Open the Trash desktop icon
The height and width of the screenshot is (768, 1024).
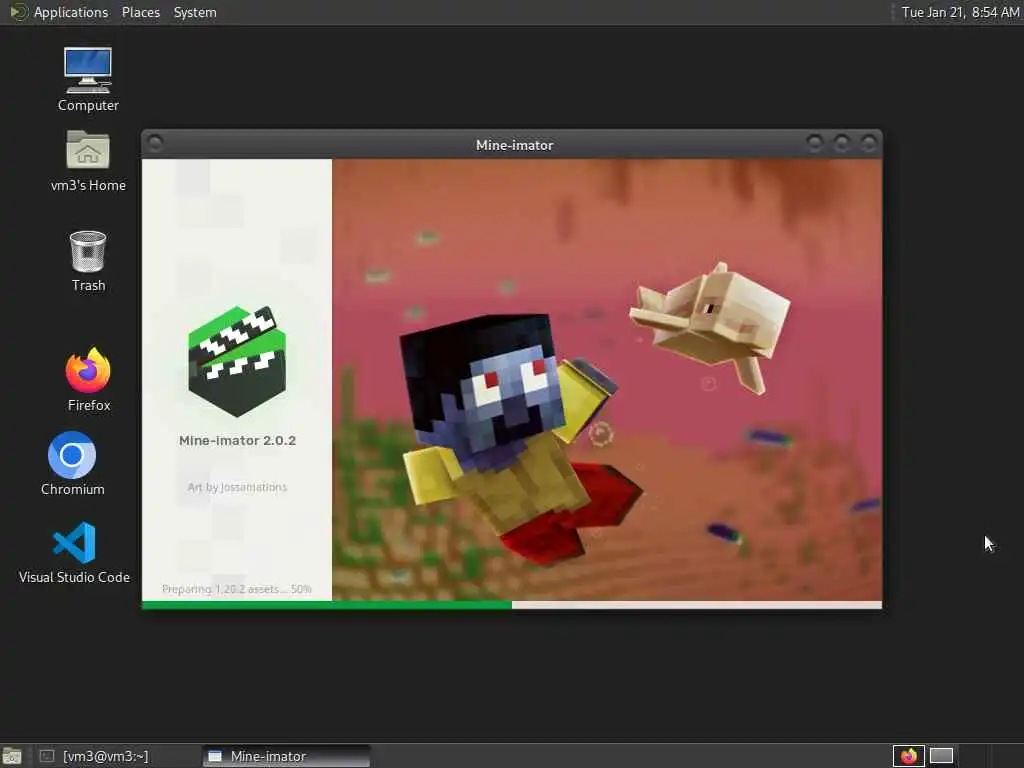coord(88,261)
